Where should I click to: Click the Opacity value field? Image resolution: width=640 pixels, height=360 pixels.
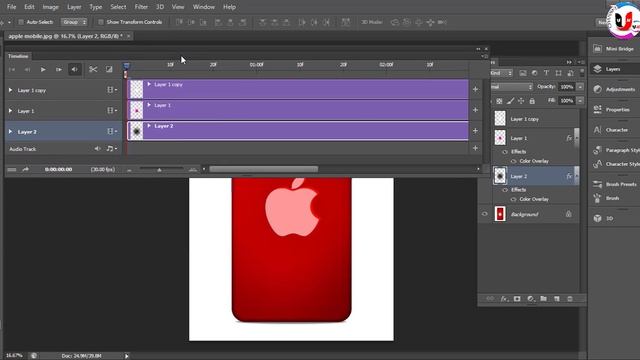(x=567, y=87)
